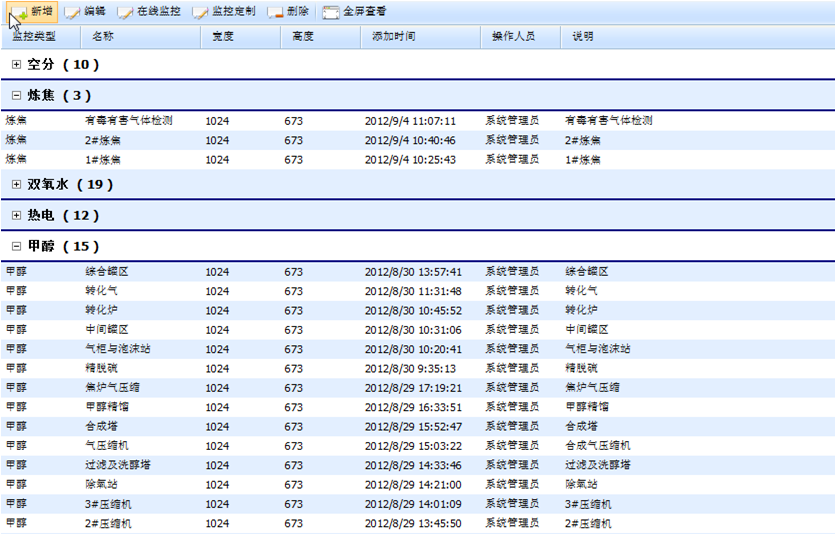Viewport: 836px width, 535px height.
Task: Expand the 热电 (12) group
Action: (16, 216)
